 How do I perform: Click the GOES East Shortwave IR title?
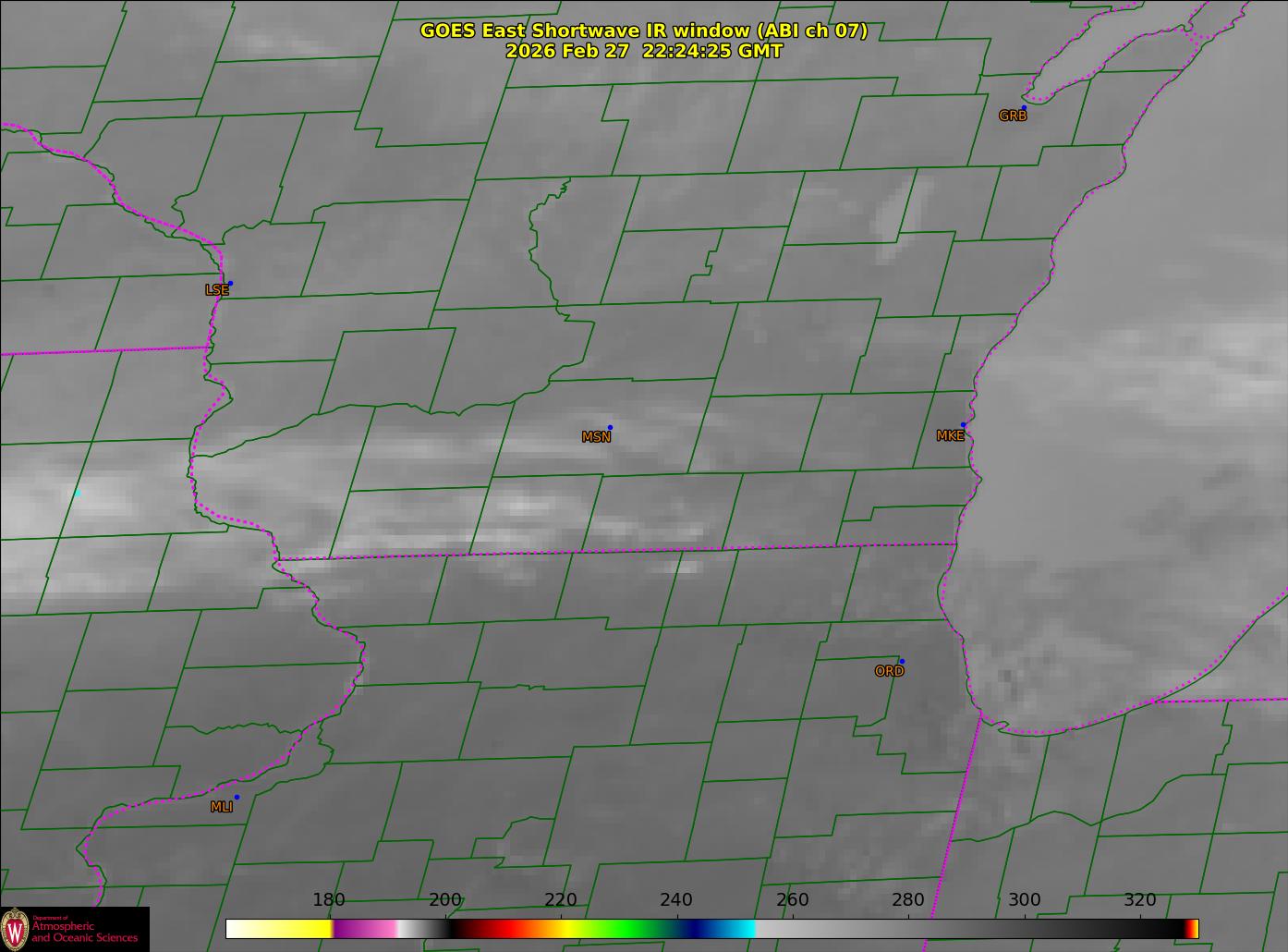644,31
